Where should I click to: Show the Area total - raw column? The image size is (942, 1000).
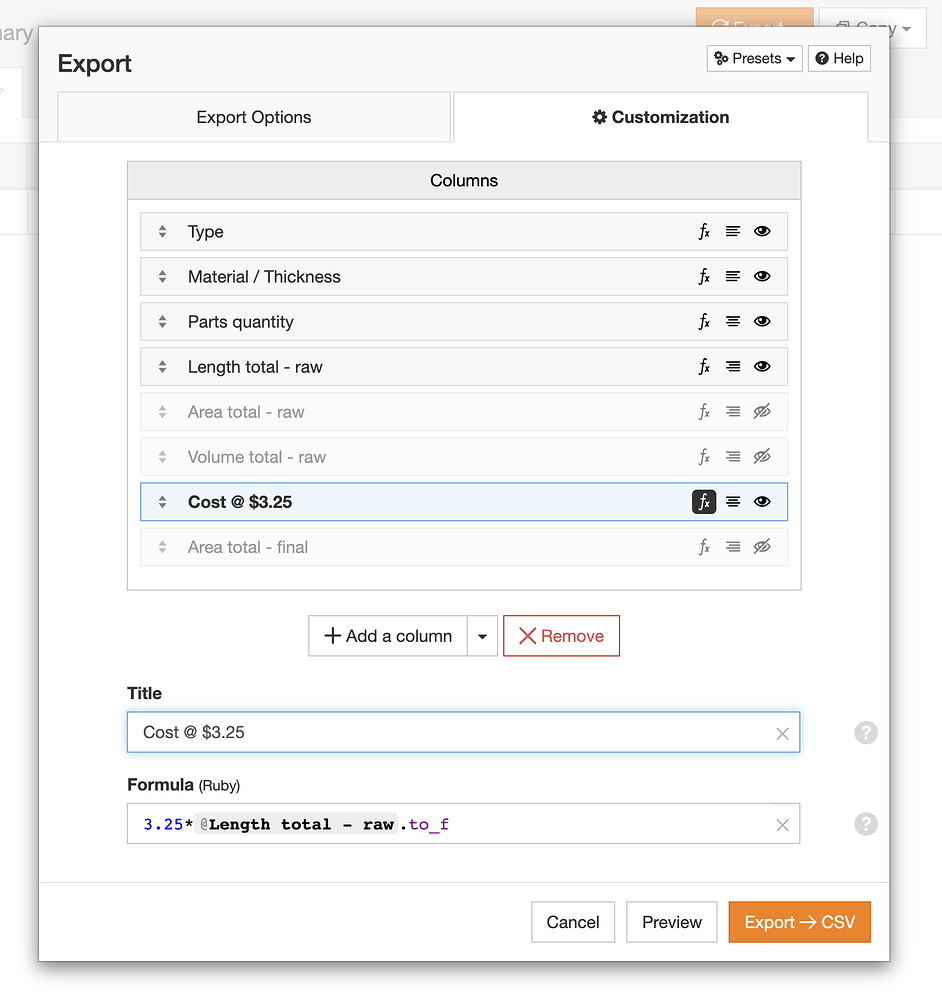coord(761,411)
